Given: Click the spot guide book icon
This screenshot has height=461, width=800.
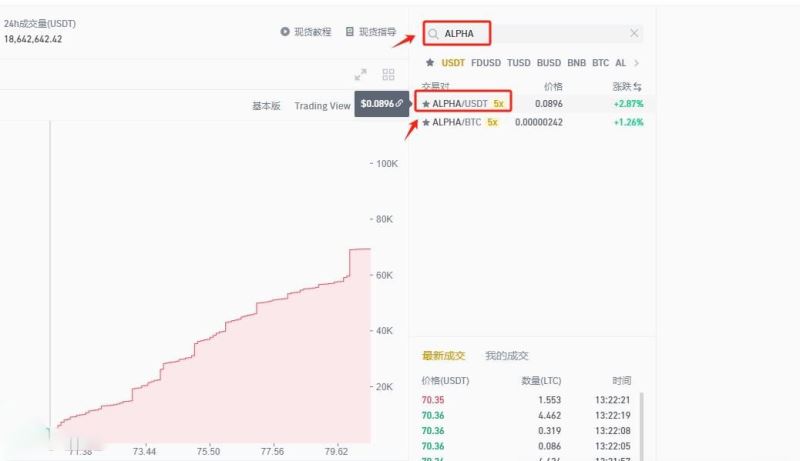Looking at the screenshot, I should [350, 32].
